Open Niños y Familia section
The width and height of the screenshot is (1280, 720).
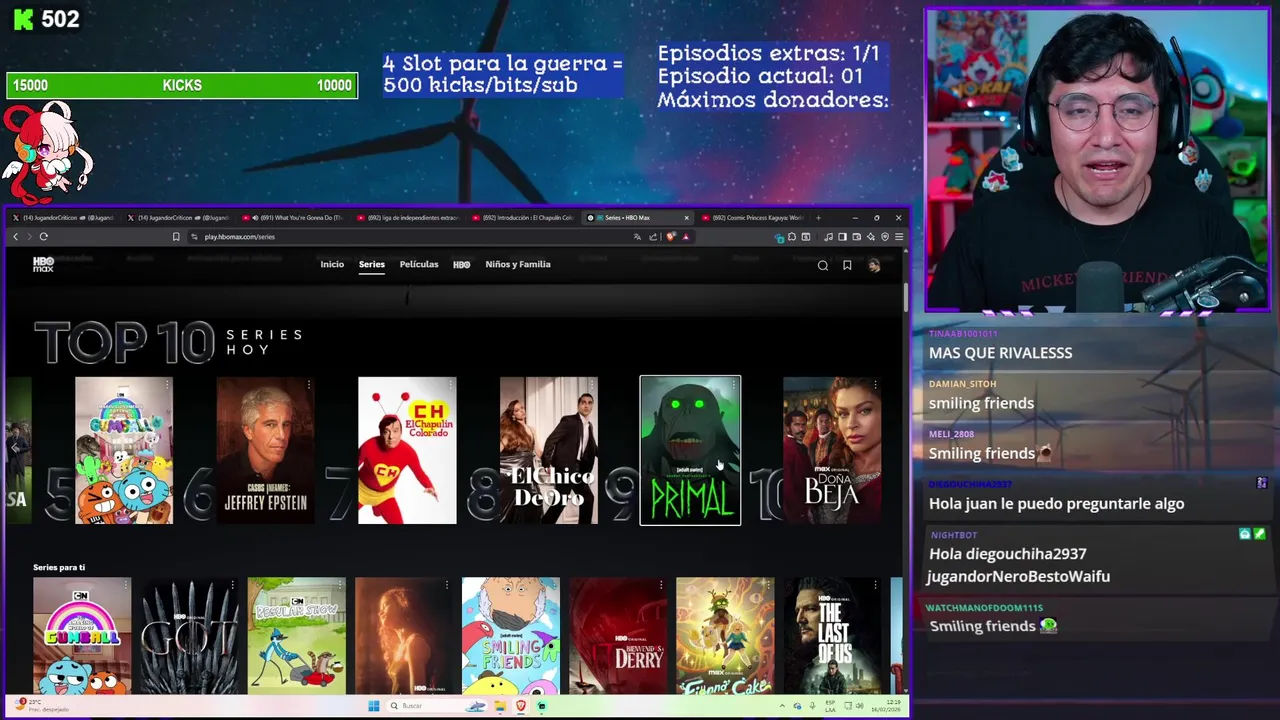tap(518, 264)
